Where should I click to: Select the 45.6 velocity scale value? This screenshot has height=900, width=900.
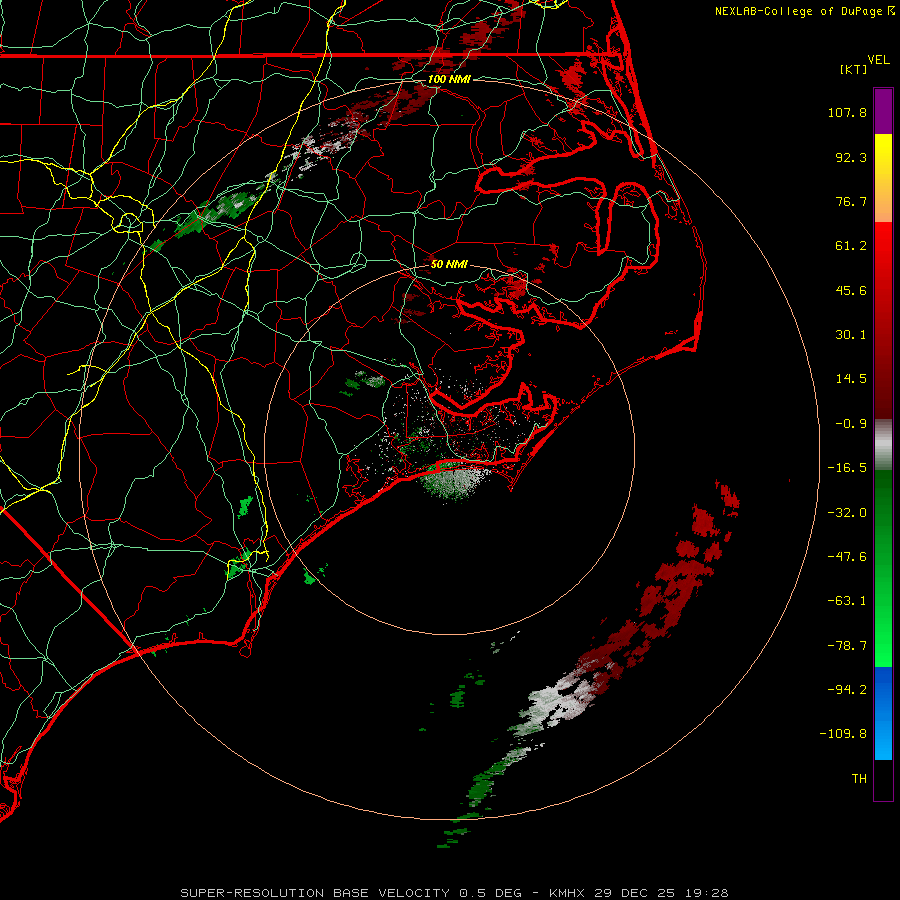(851, 290)
